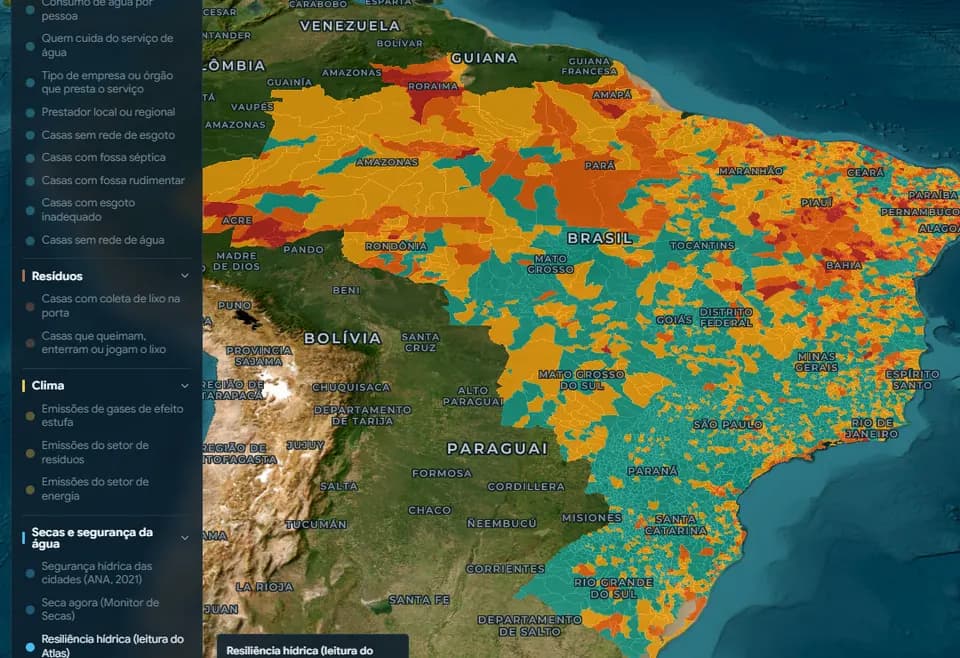Click the AMAPÁ state label
The image size is (960, 658).
click(x=612, y=95)
